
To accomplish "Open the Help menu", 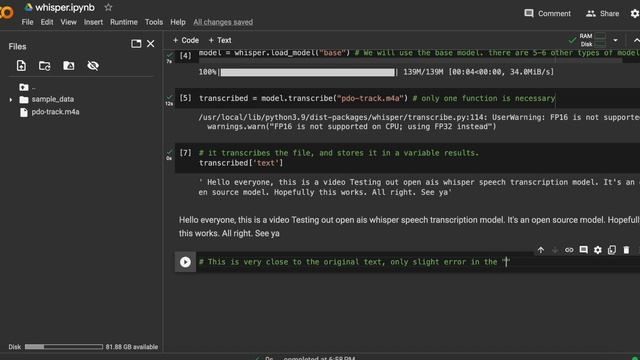I will (178, 22).
